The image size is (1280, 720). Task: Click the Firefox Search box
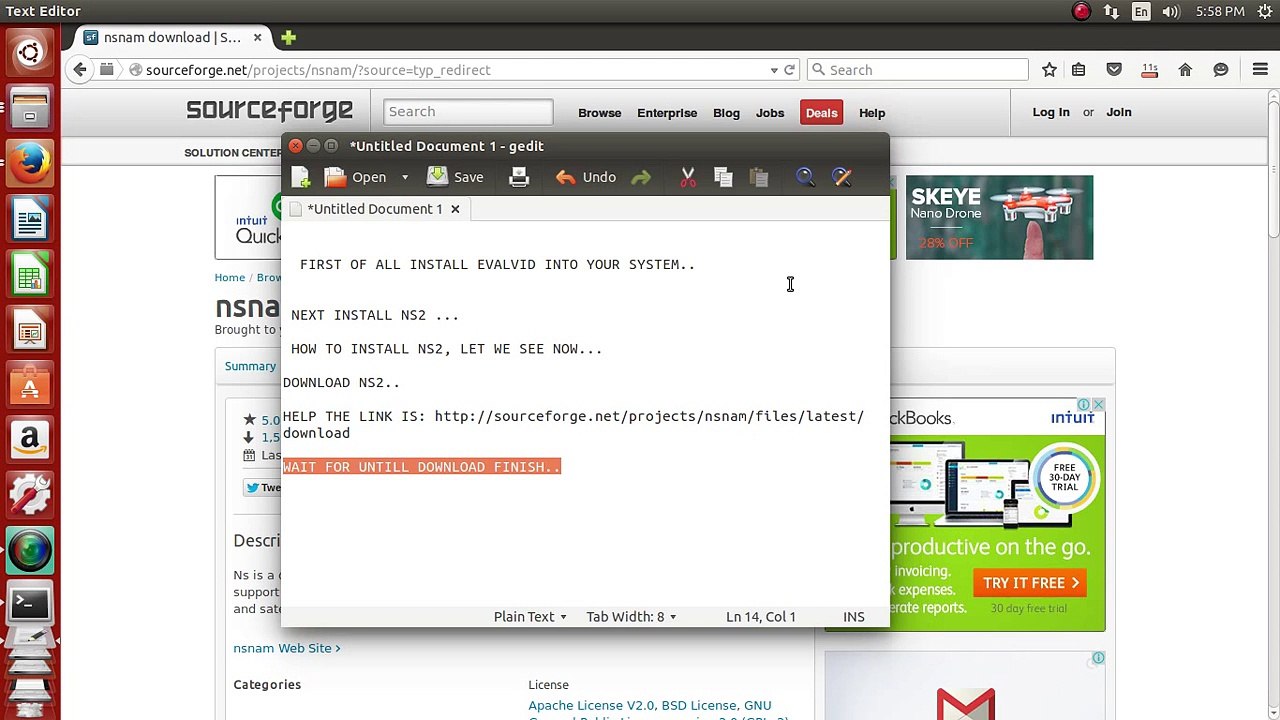click(x=917, y=70)
